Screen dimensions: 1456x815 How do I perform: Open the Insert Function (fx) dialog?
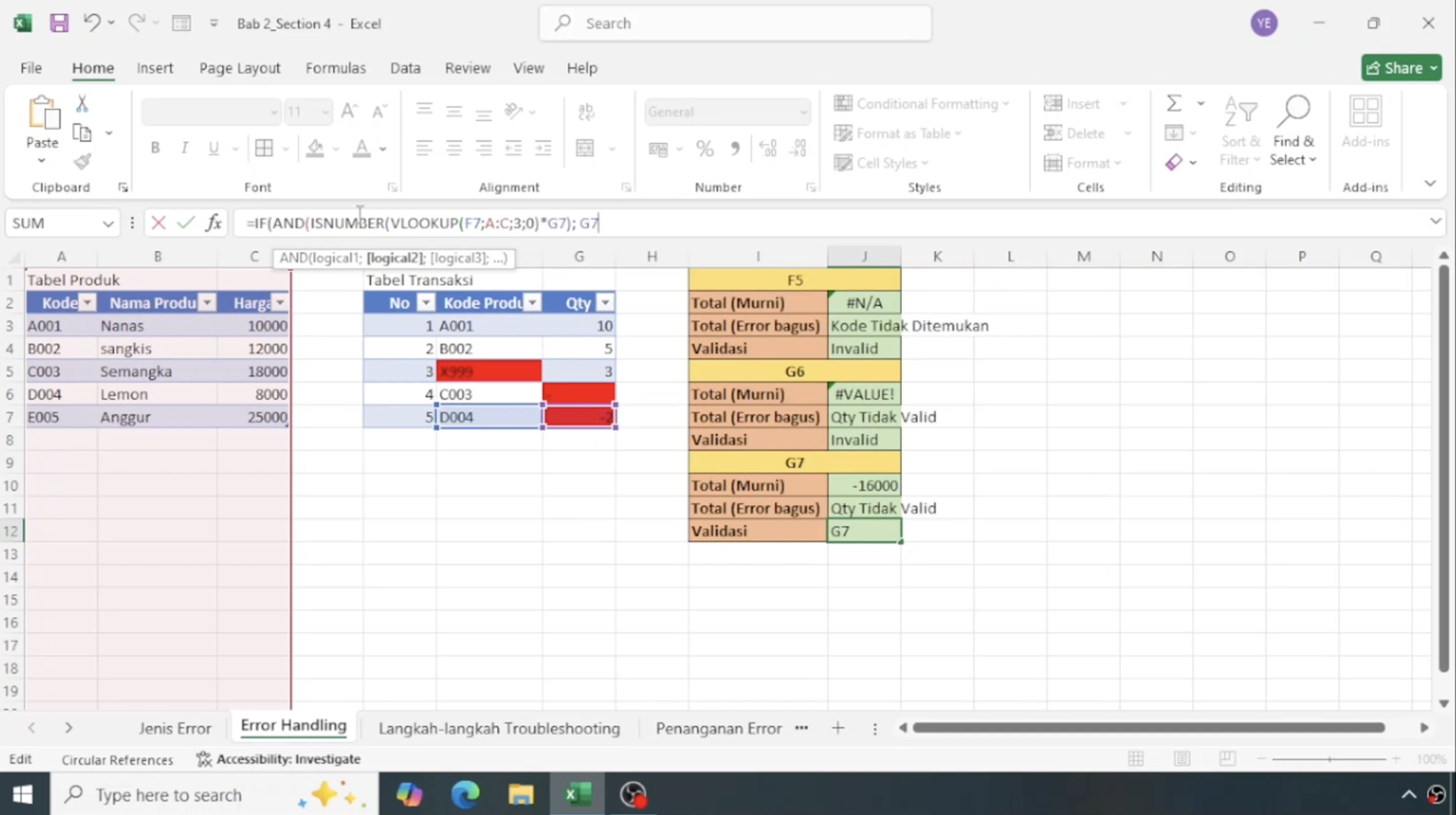[x=214, y=222]
